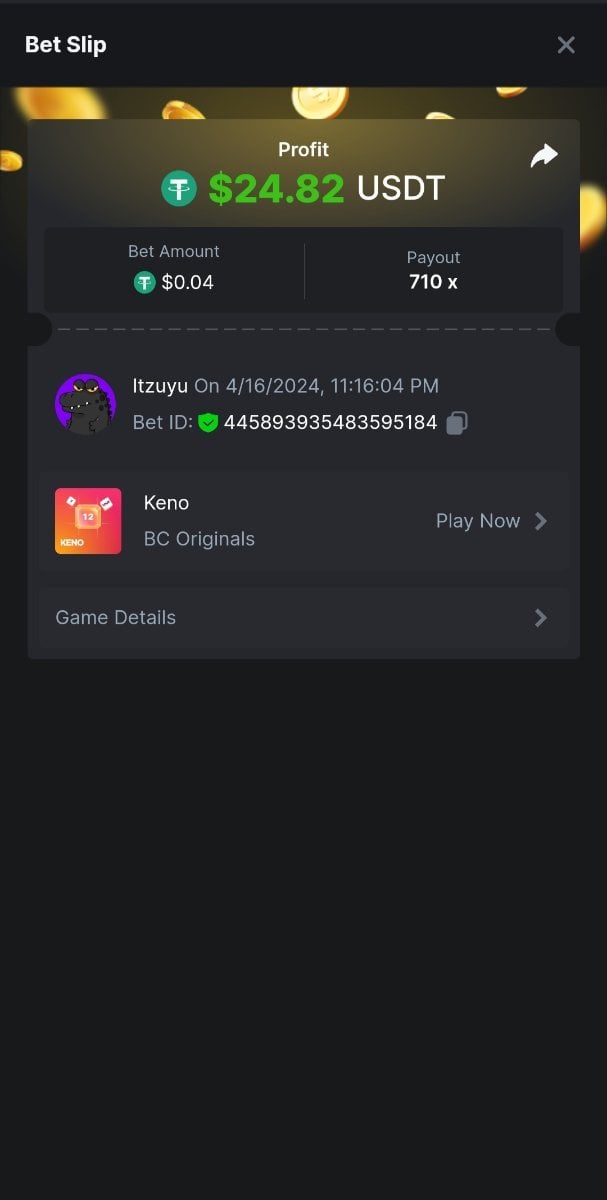Click the green verified shield icon
Screen dimensions: 607x1200
207,423
